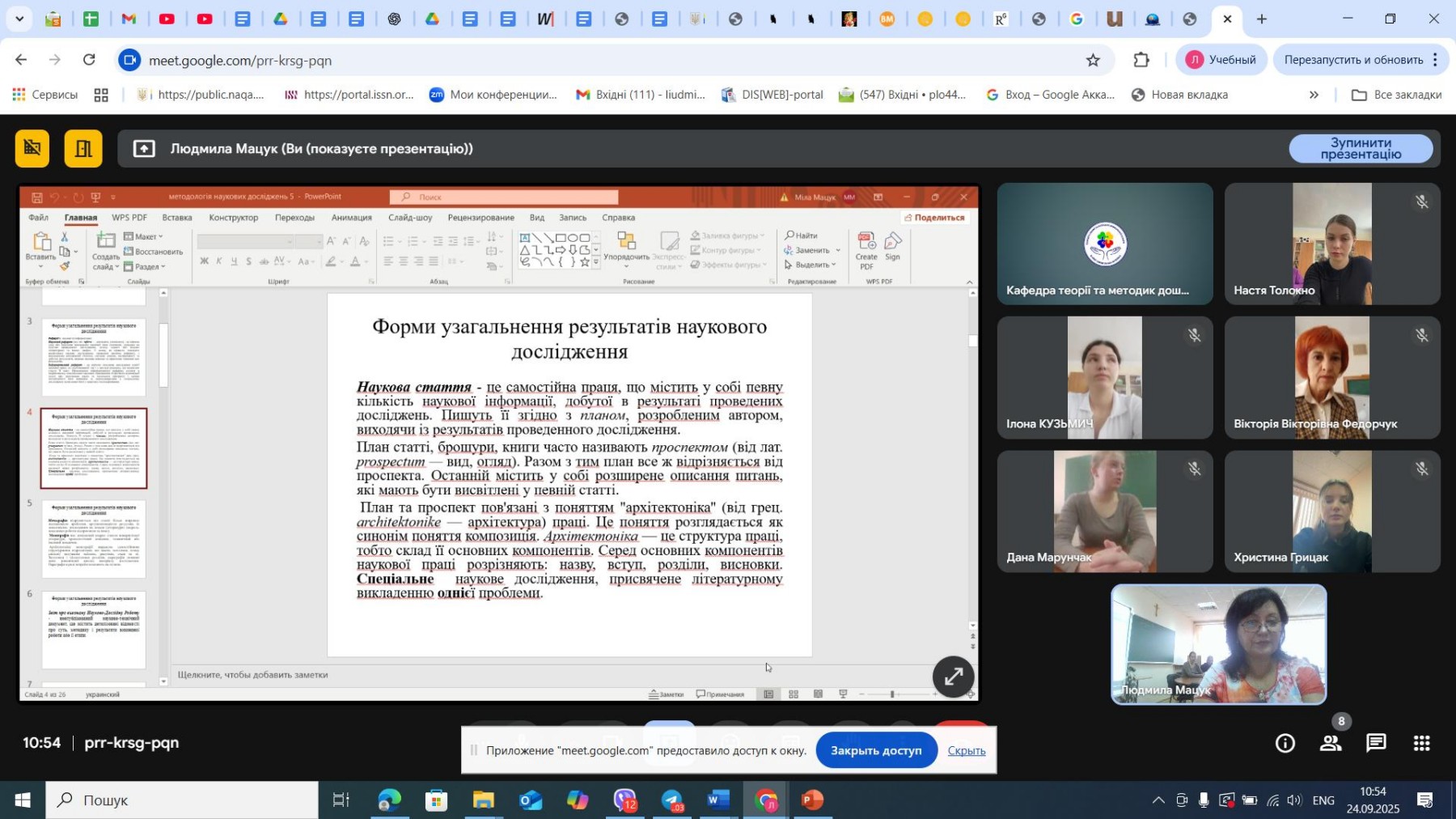Select slide 5 thumbnail in slide panel

pyautogui.click(x=94, y=539)
